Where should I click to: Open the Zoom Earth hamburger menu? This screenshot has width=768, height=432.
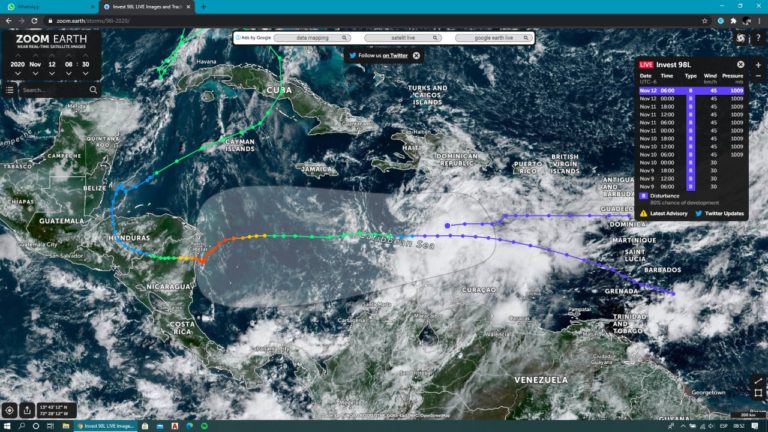point(9,90)
